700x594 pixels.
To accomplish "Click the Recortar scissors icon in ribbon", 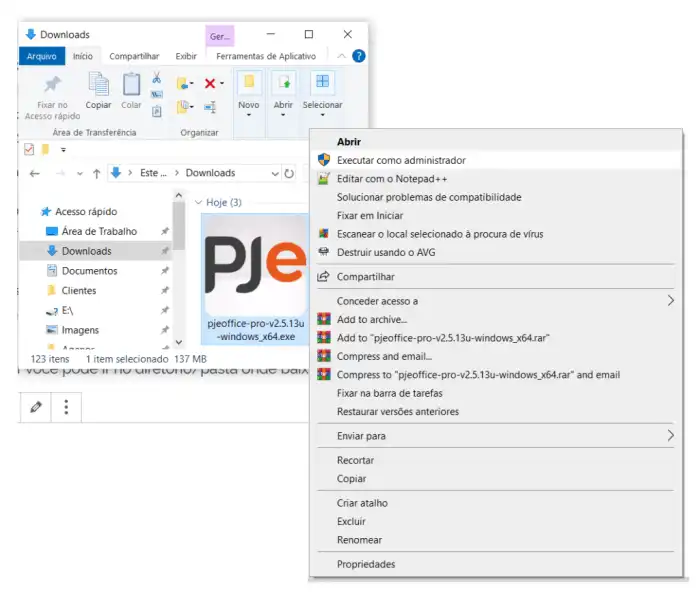I will point(157,78).
